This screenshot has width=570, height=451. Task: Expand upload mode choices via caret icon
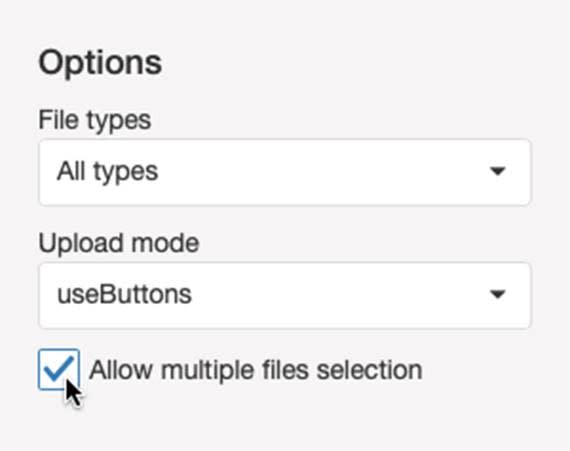point(498,294)
